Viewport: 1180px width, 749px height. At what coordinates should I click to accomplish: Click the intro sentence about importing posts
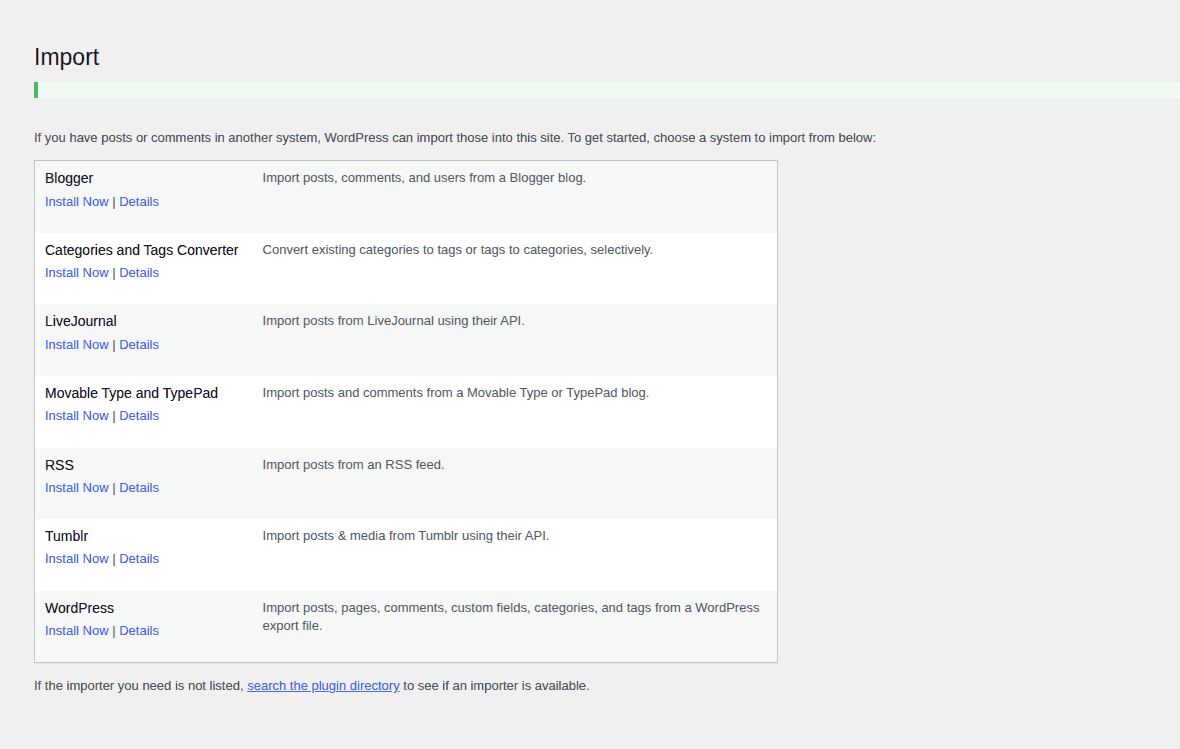click(x=455, y=138)
